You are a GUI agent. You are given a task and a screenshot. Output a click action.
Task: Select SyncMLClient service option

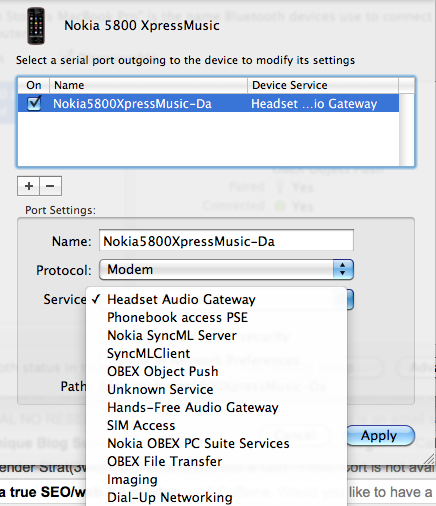[216, 353]
